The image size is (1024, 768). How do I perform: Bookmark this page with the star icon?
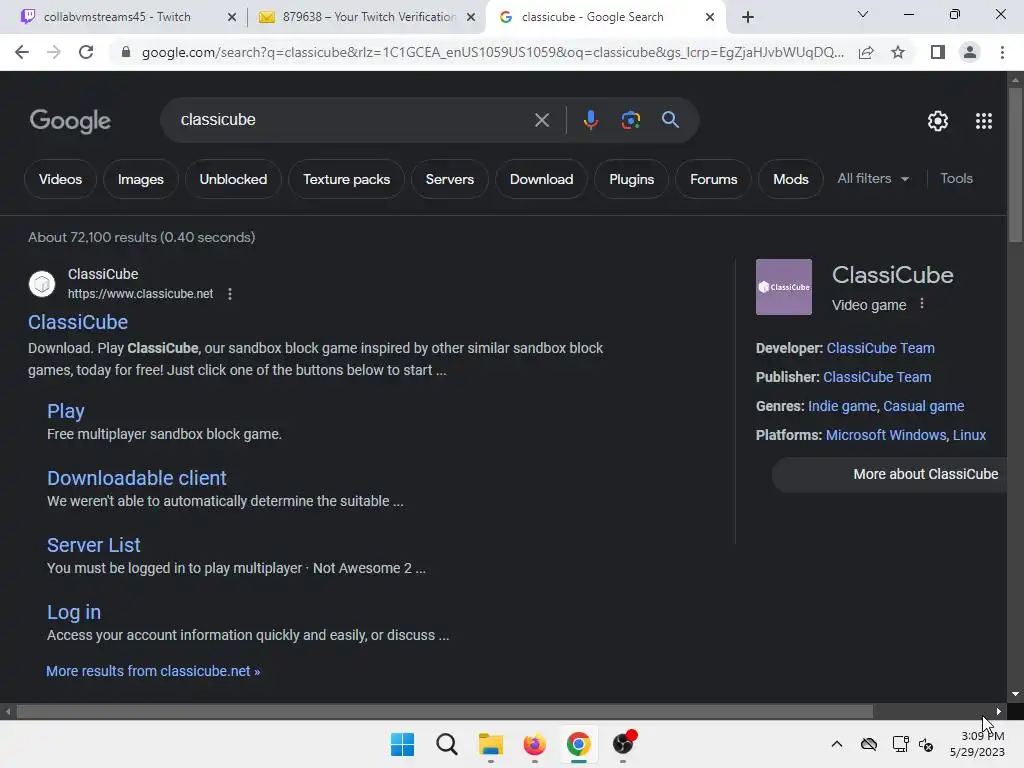point(898,52)
